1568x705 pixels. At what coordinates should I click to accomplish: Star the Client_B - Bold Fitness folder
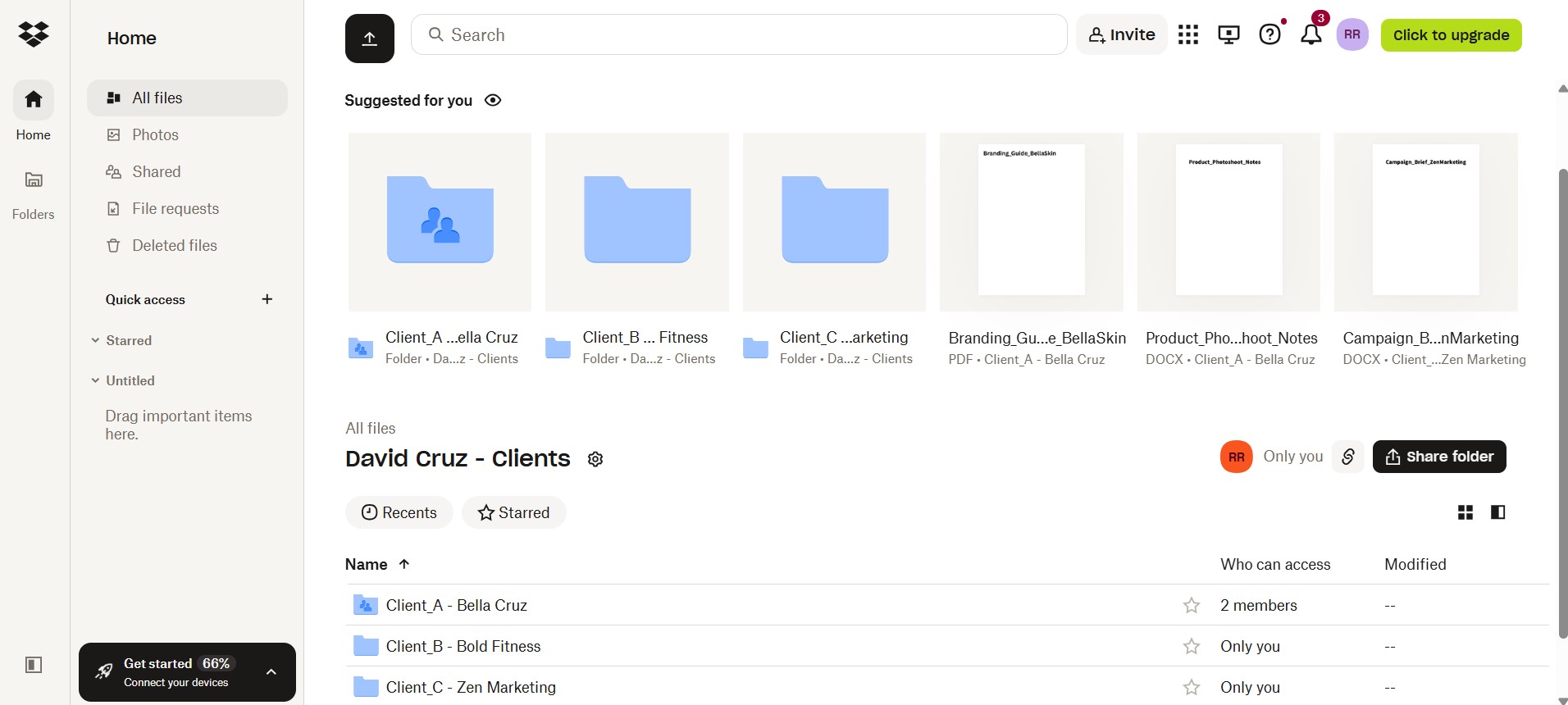(x=1192, y=646)
